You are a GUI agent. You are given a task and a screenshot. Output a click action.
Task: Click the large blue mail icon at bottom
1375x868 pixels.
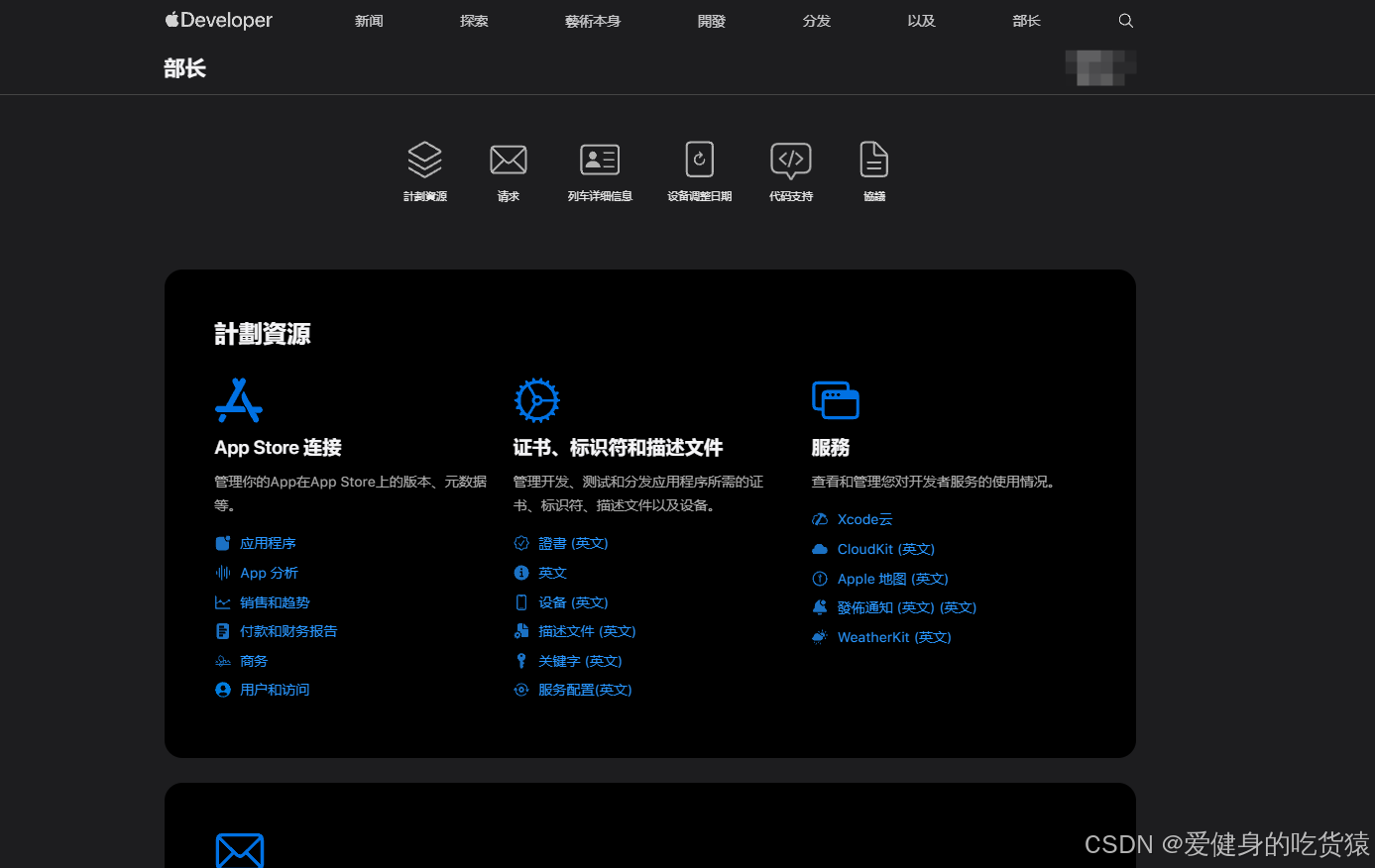click(240, 851)
